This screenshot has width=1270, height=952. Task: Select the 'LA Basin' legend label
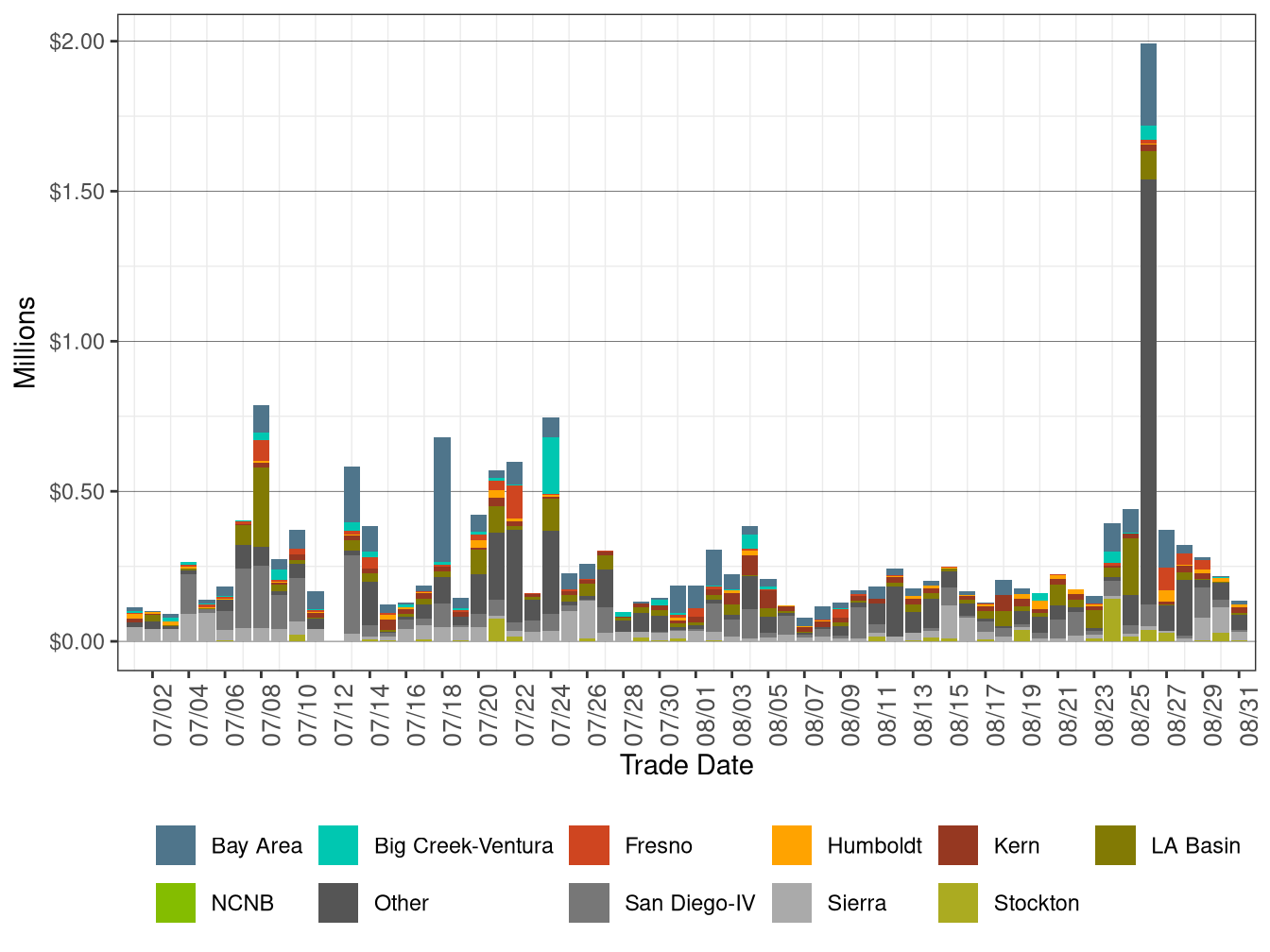1195,846
